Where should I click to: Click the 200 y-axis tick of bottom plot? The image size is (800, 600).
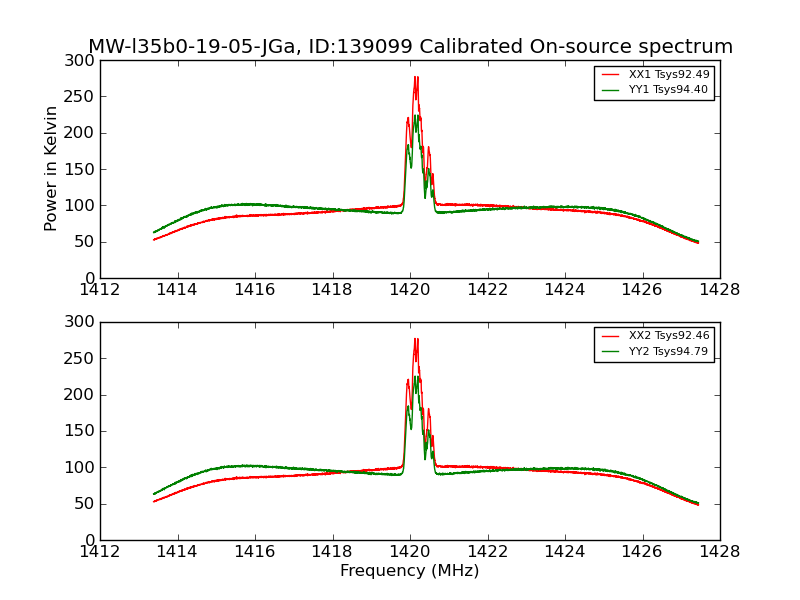pyautogui.click(x=79, y=395)
